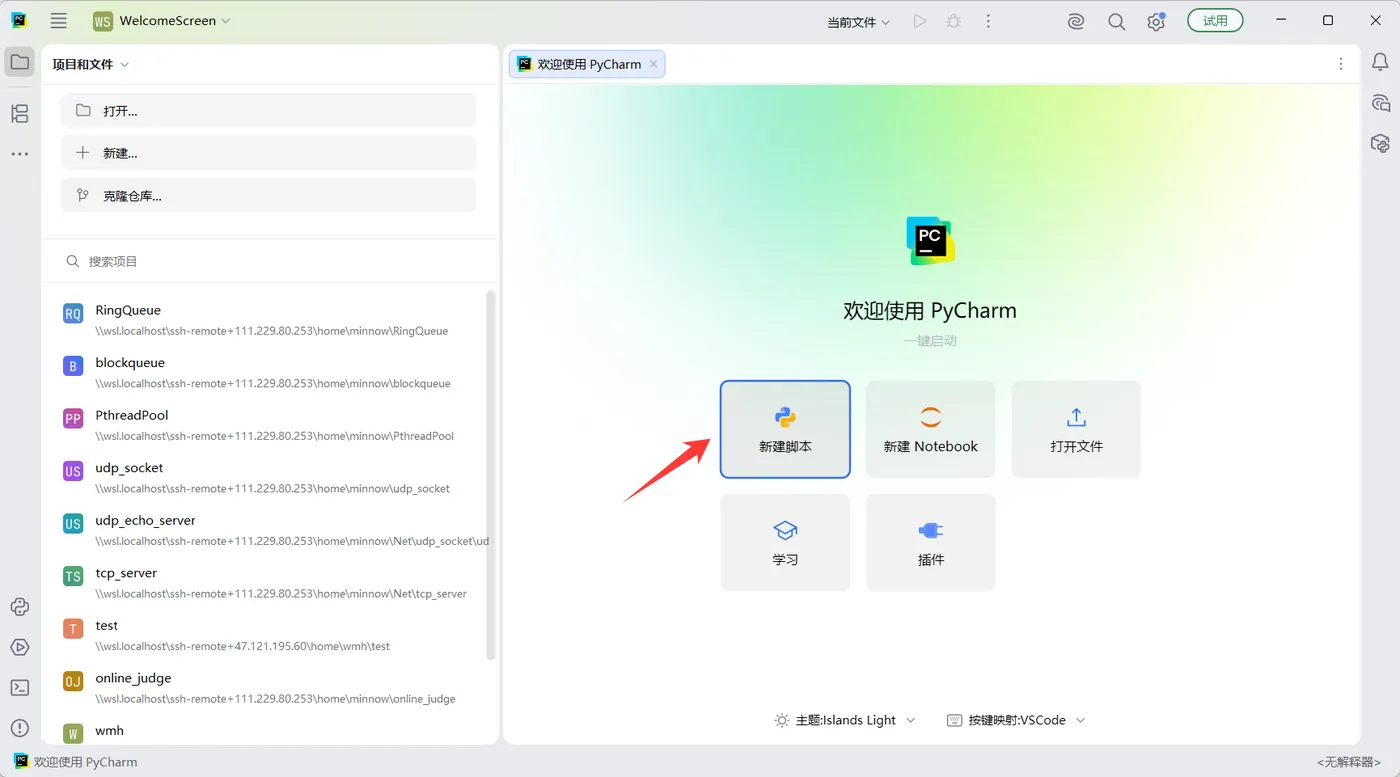This screenshot has height=777, width=1400.
Task: Click the Search Everywhere magnifier icon
Action: pyautogui.click(x=1117, y=21)
